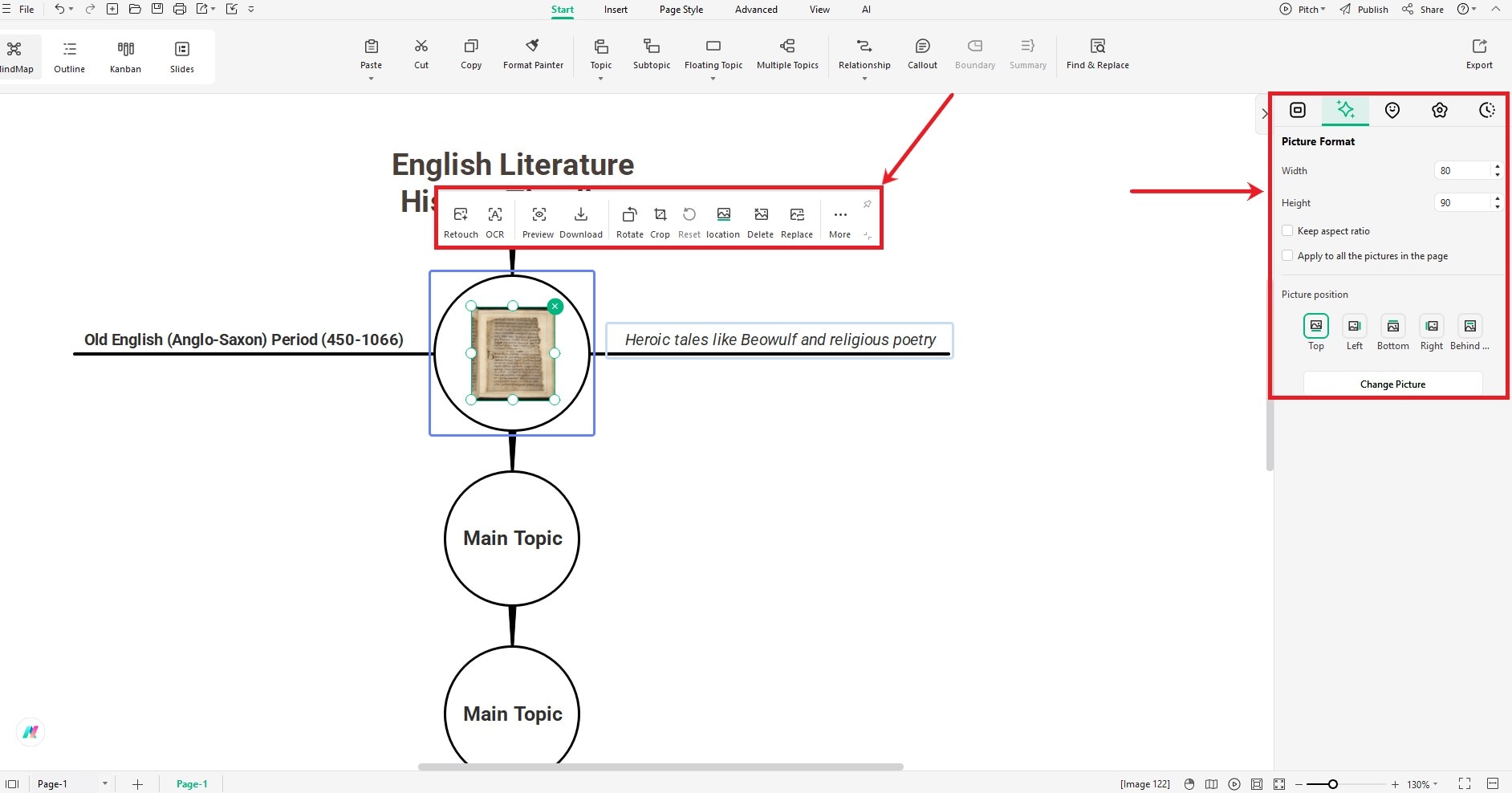Open the Undo history dropdown
The height and width of the screenshot is (793, 1512).
(x=71, y=9)
